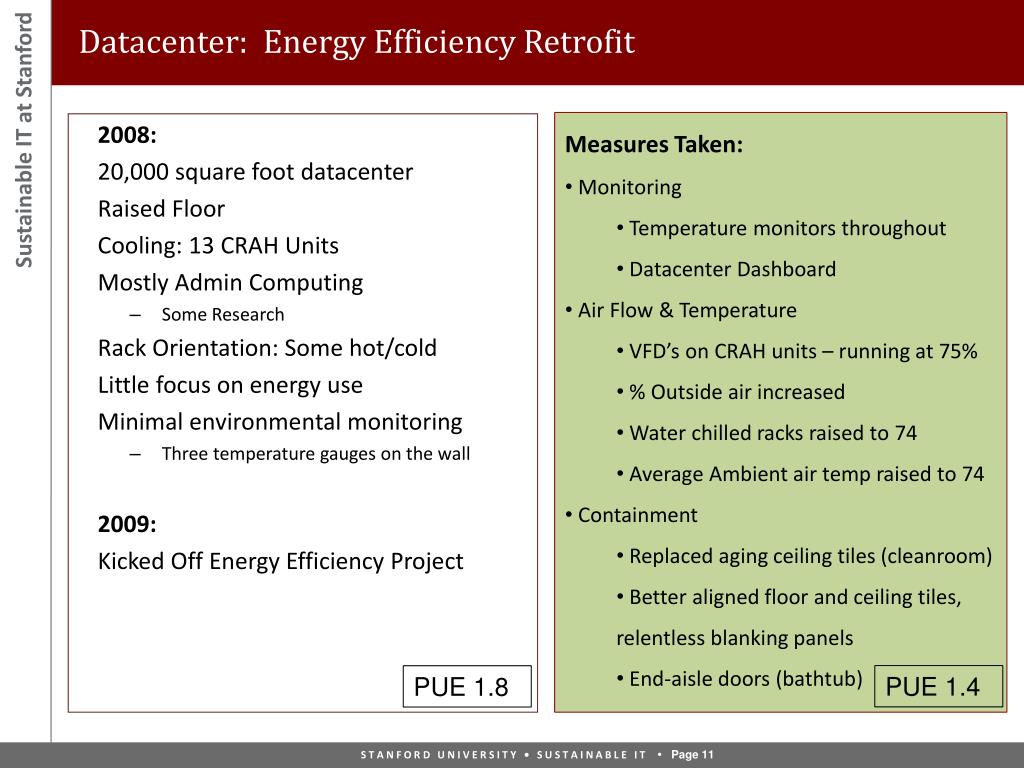
Task: Click the 'Containment' bullet
Action: (x=632, y=515)
